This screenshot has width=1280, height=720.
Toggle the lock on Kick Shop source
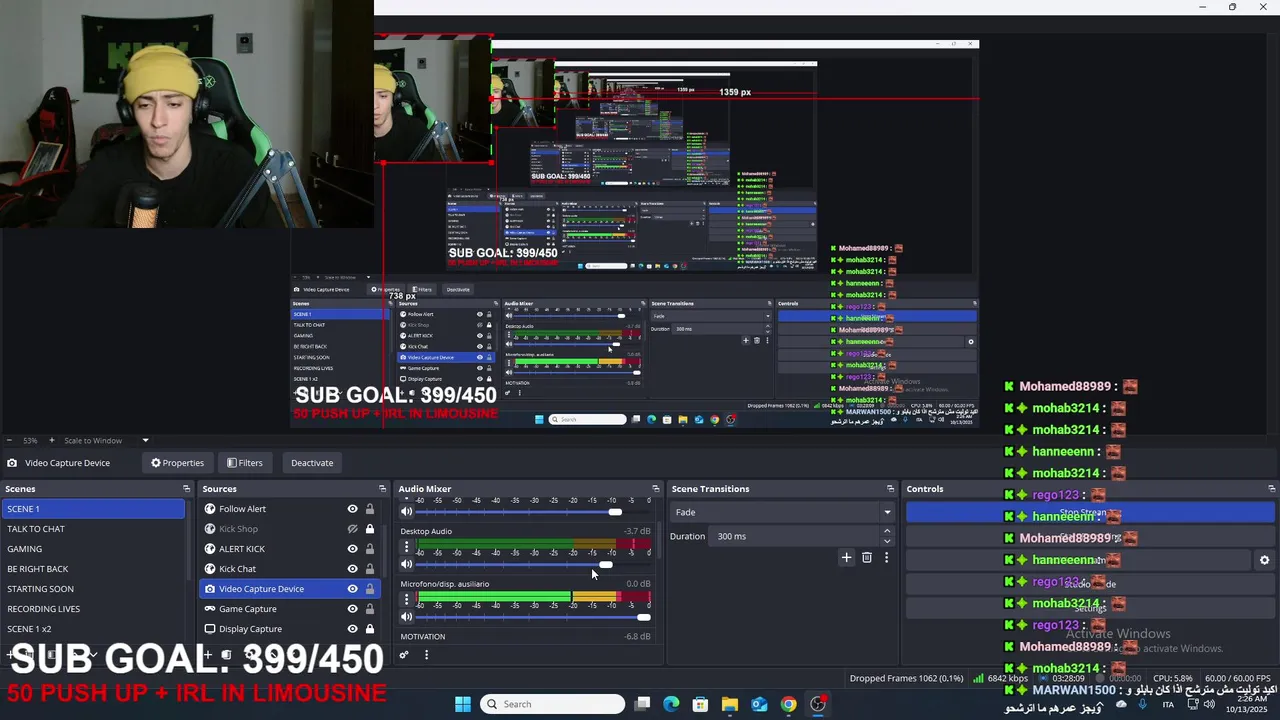[370, 529]
